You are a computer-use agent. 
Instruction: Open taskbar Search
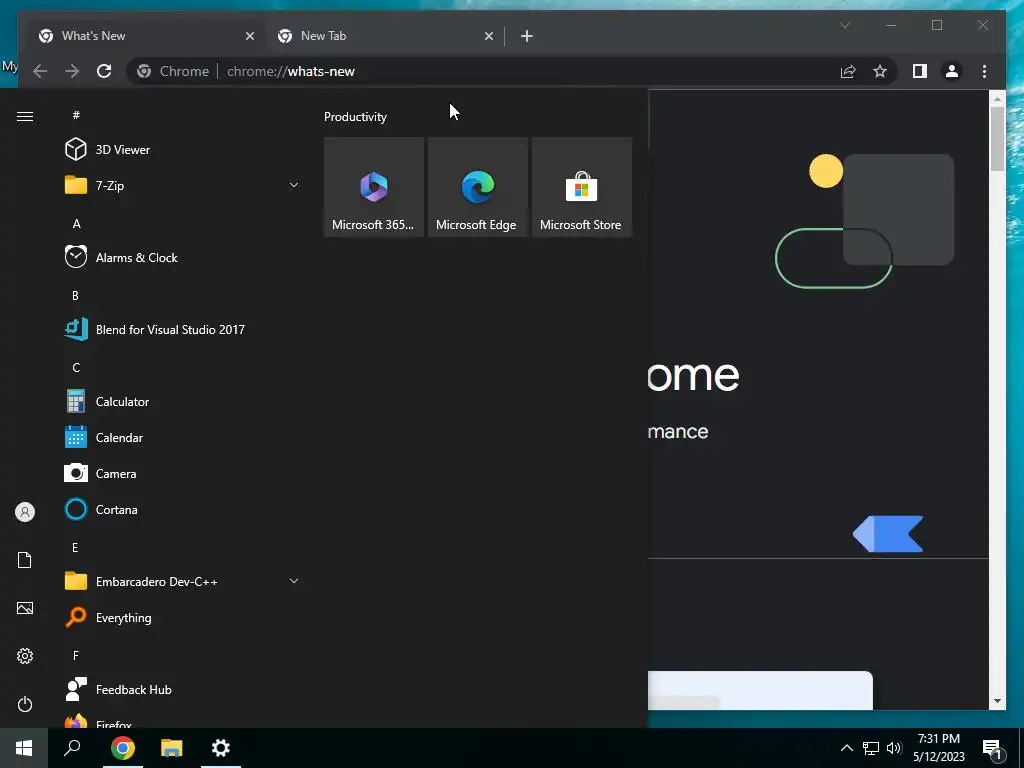point(72,748)
